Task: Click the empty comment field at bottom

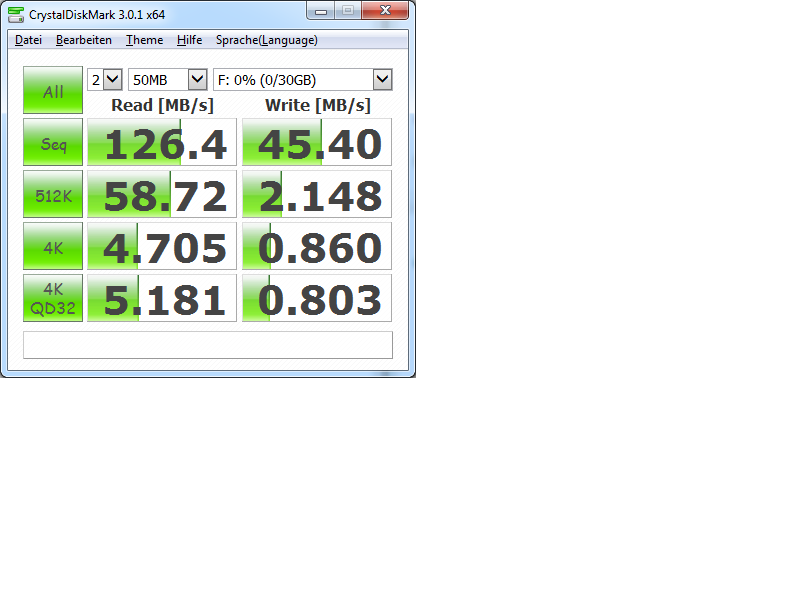Action: pos(208,345)
